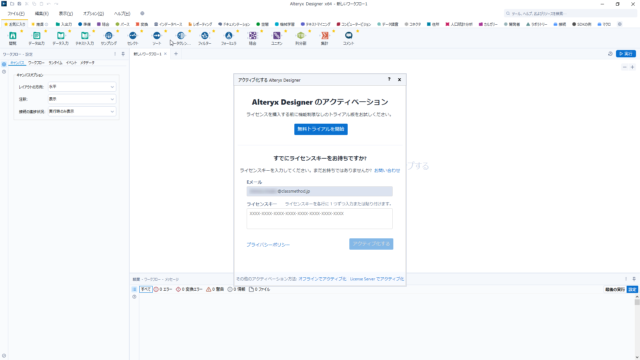Expand the annotations (注釈) dropdown
This screenshot has width=640, height=360.
click(82, 99)
